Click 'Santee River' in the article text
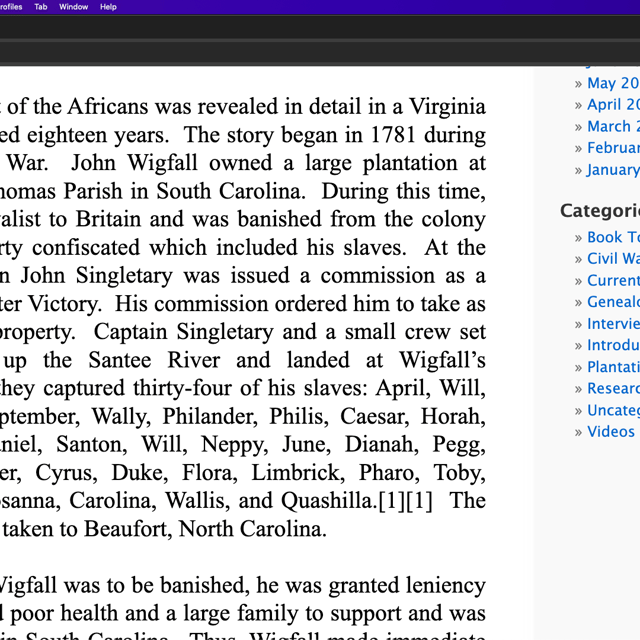This screenshot has width=640, height=640. click(154, 360)
